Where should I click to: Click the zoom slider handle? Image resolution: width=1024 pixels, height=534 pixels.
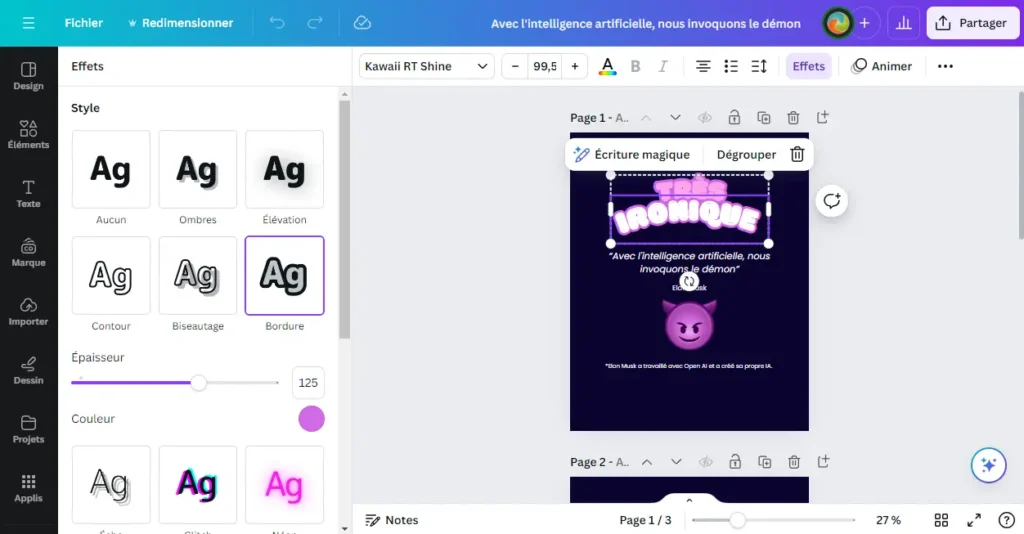737,520
